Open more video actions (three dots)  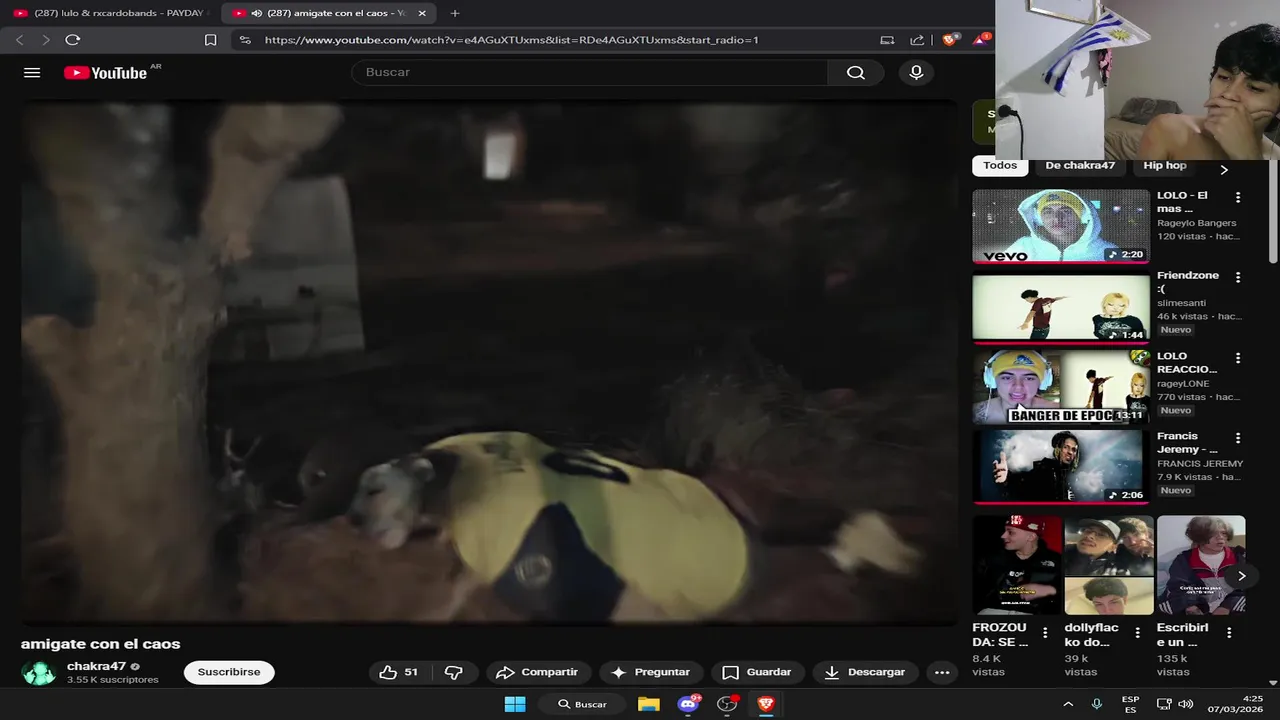(942, 672)
